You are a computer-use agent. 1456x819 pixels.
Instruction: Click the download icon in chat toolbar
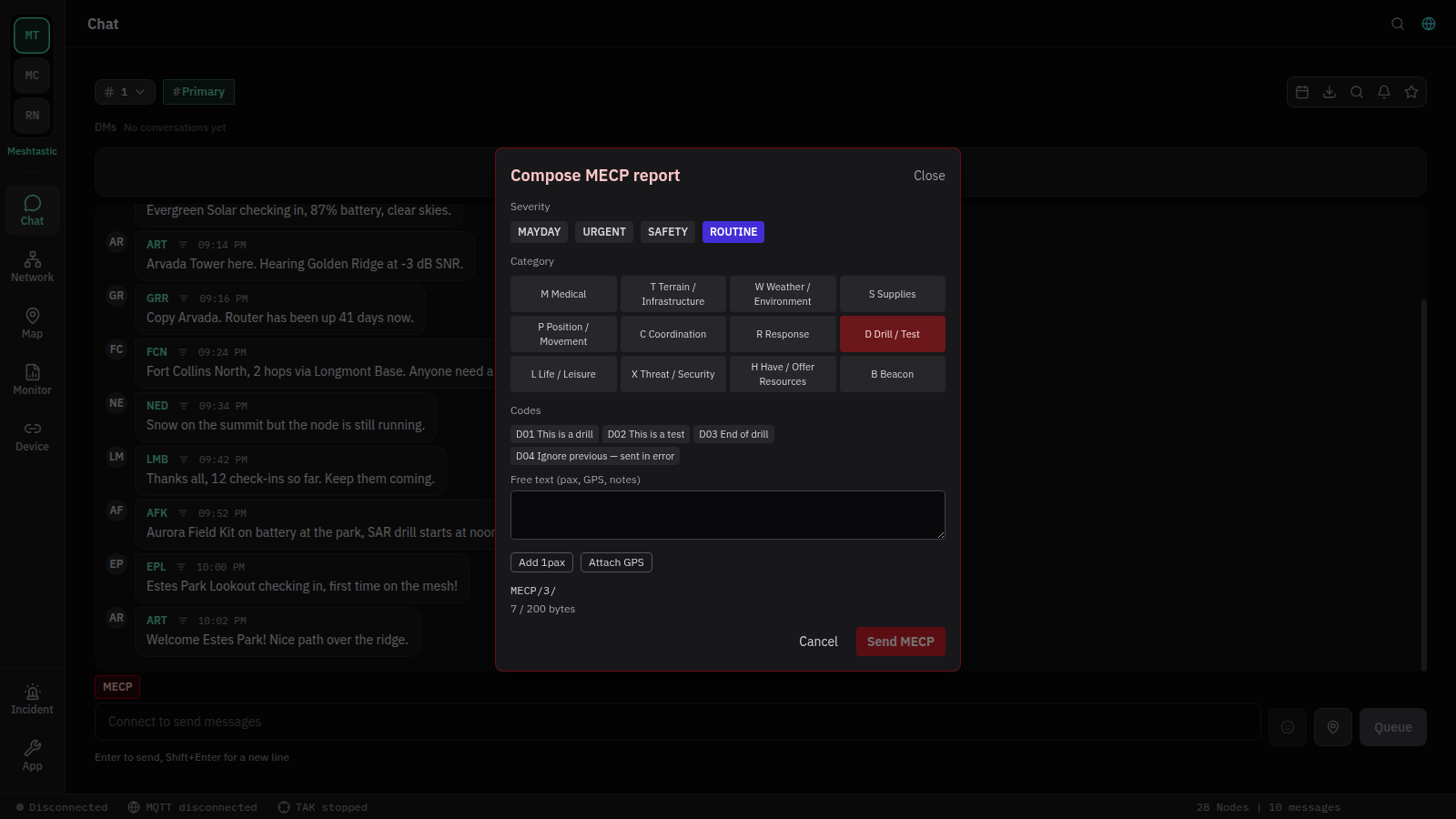click(x=1330, y=92)
